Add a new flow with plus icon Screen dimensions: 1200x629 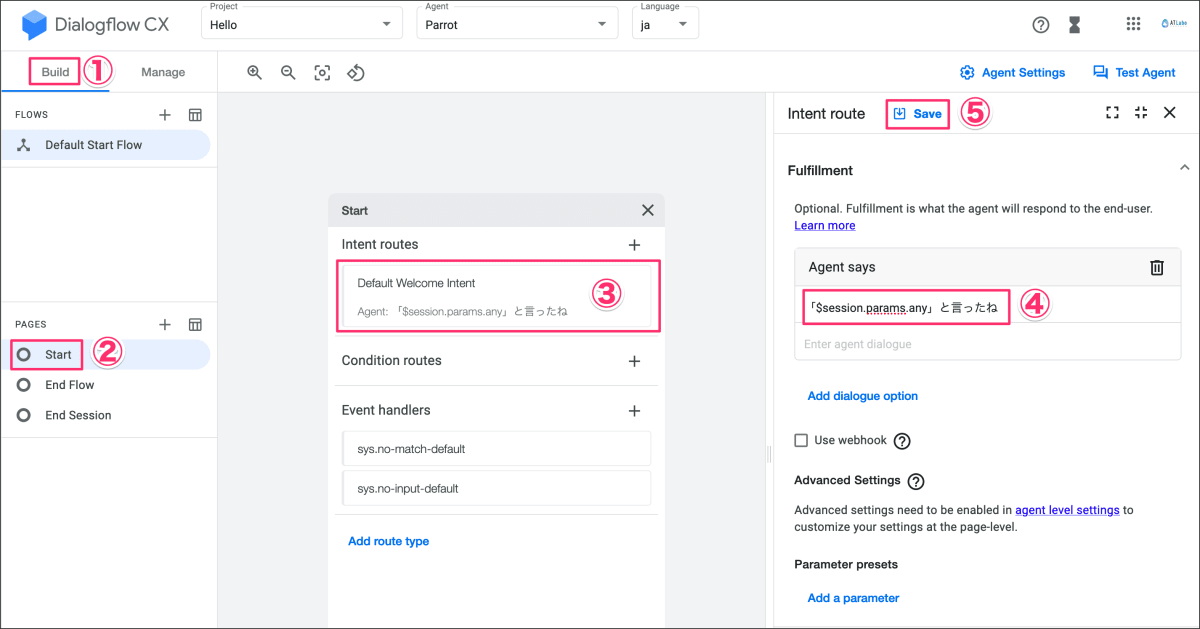[x=165, y=115]
